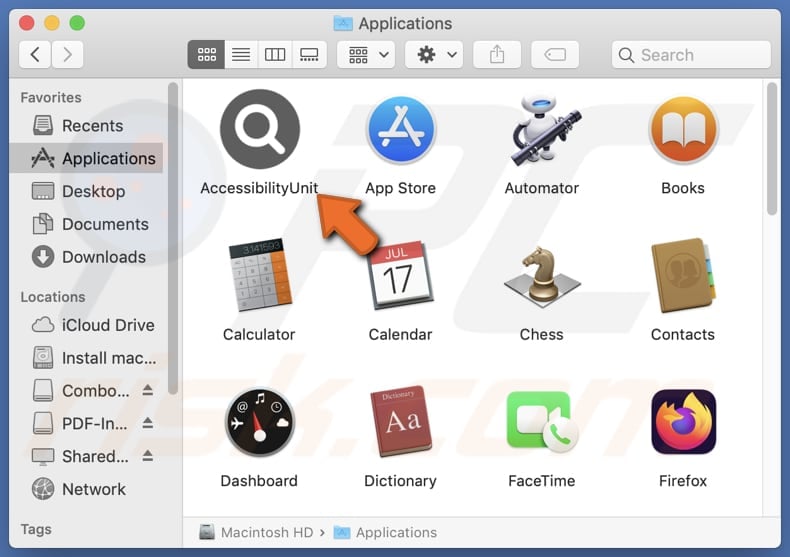Open Downloads from the sidebar

(86, 257)
